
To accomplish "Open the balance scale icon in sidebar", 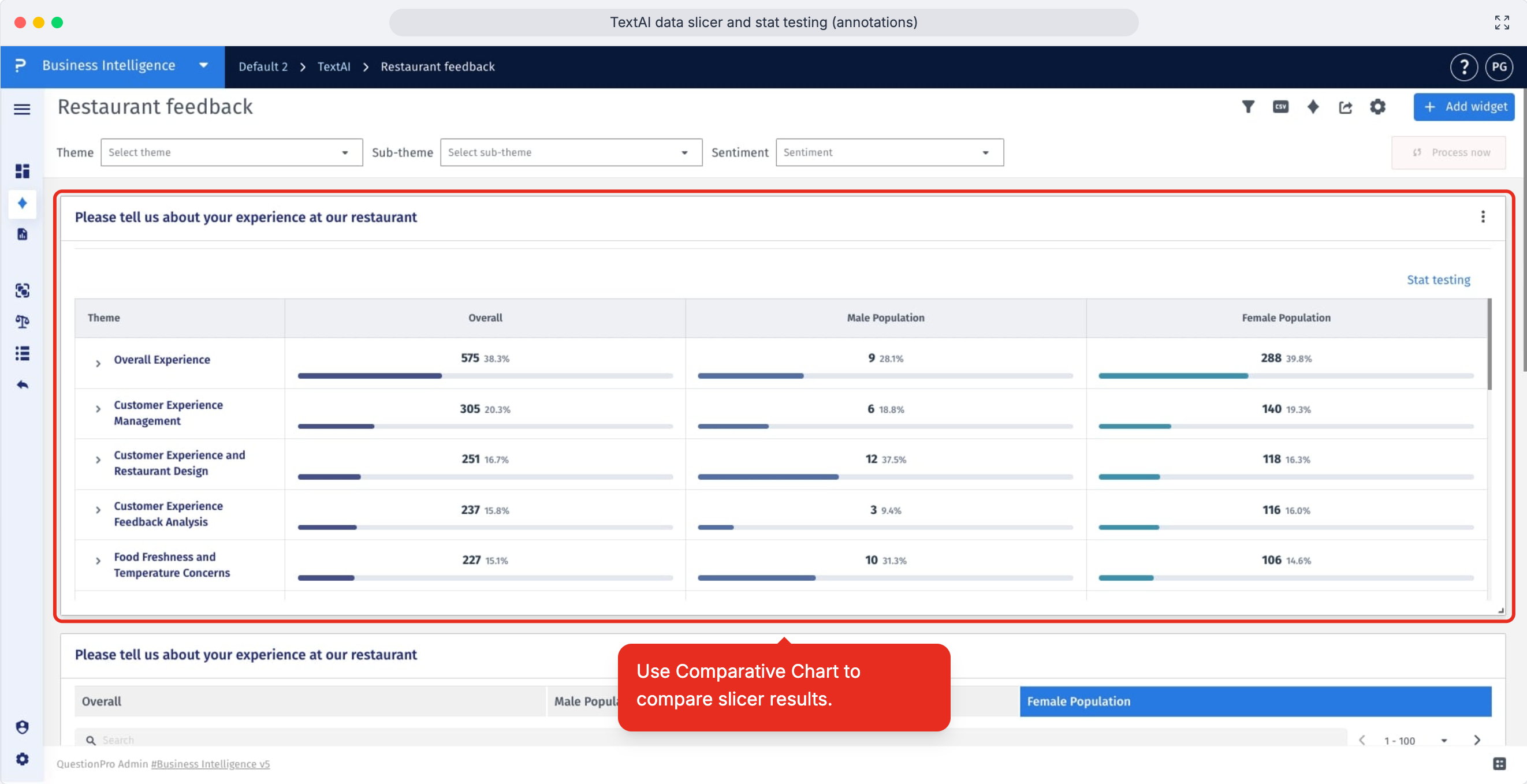I will click(22, 322).
